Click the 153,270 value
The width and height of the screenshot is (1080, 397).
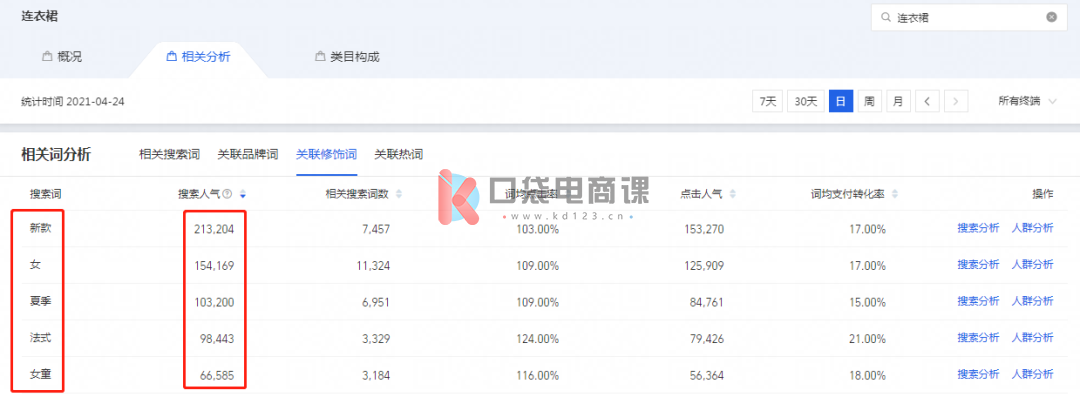(x=703, y=229)
